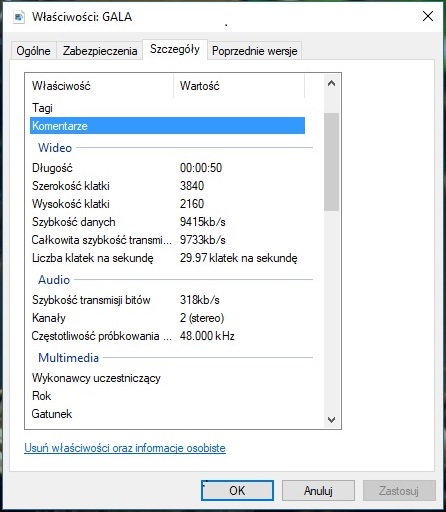Open the Poprzednie wersje tab
The image size is (446, 512).
pyautogui.click(x=254, y=51)
